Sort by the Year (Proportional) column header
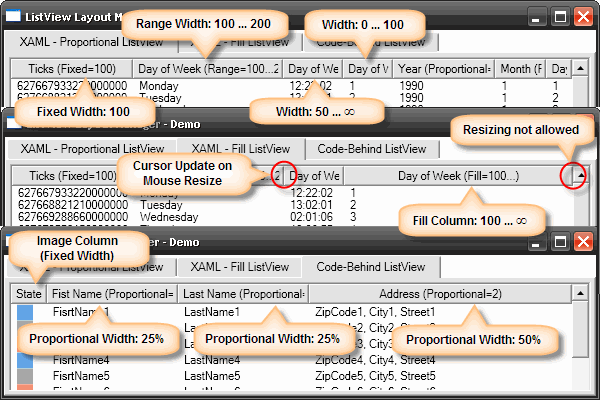The image size is (600, 400). (444, 68)
